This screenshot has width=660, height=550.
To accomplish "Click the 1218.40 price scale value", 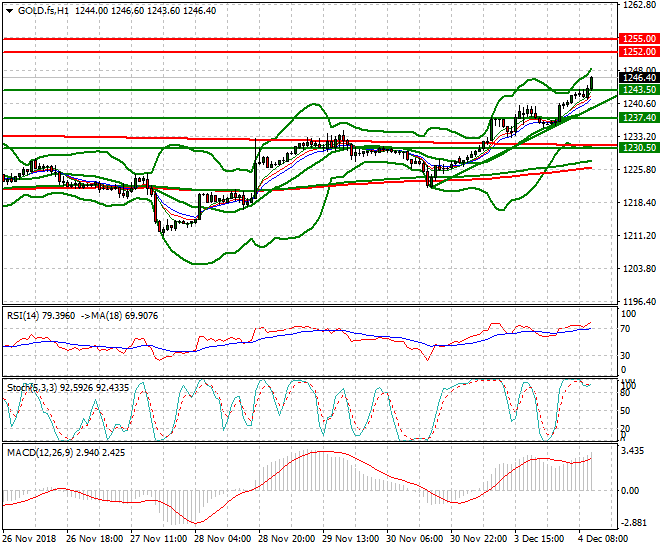I will (x=639, y=203).
